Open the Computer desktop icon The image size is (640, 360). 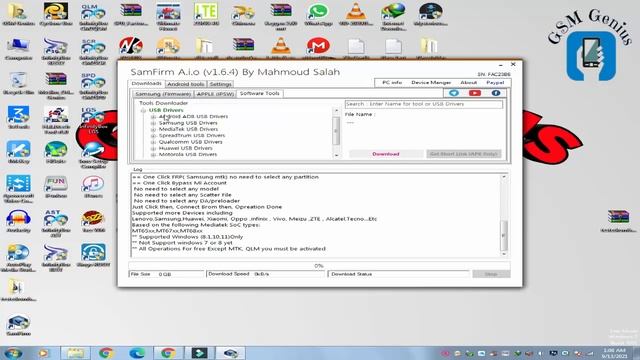(18, 49)
